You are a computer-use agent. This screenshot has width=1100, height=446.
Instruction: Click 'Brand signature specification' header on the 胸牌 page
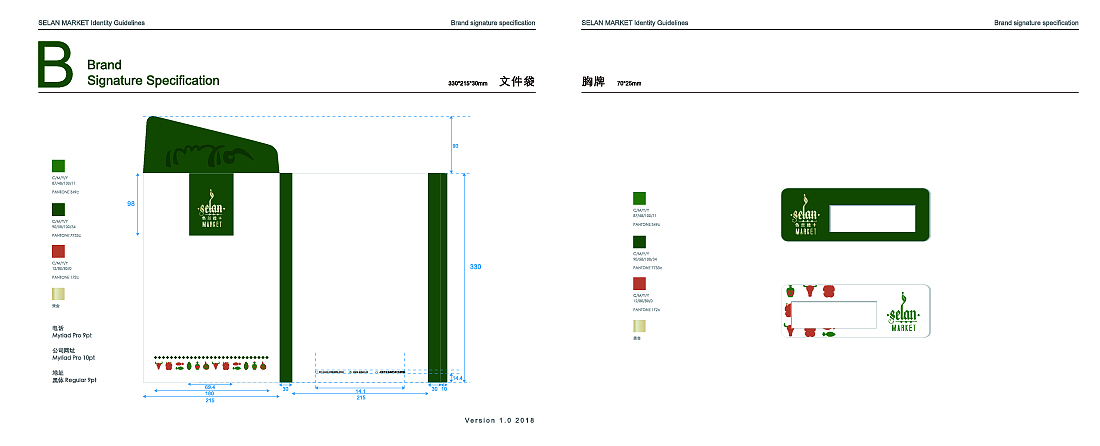(1036, 22)
